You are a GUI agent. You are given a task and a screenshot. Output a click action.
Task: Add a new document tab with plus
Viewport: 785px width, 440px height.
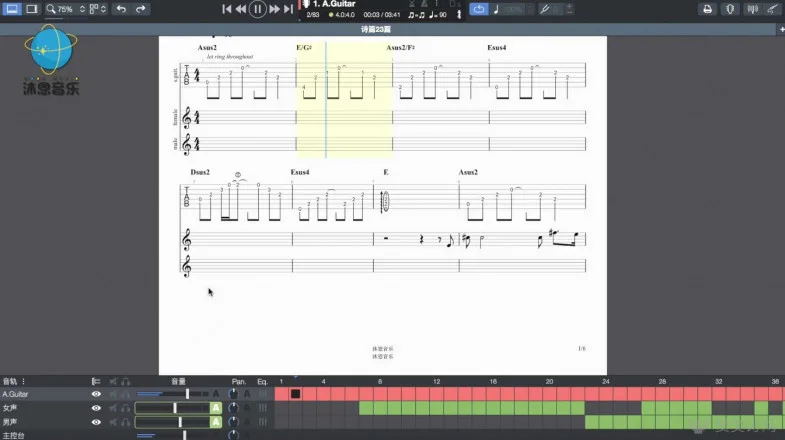point(781,30)
